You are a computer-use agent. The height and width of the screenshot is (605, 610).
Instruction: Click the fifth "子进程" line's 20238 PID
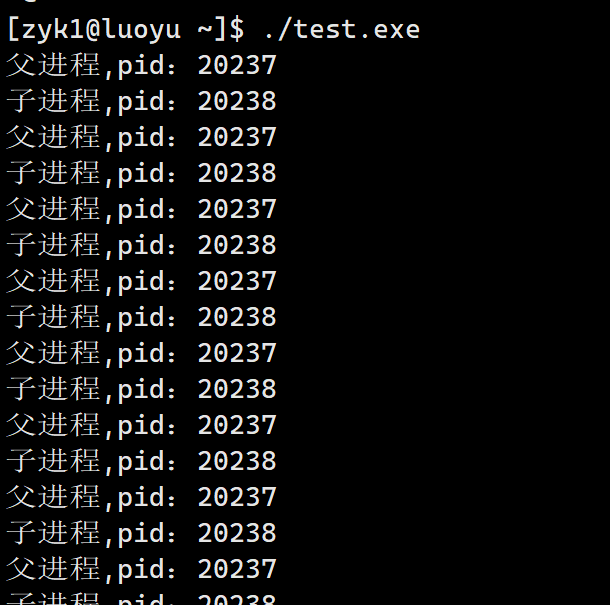(237, 389)
